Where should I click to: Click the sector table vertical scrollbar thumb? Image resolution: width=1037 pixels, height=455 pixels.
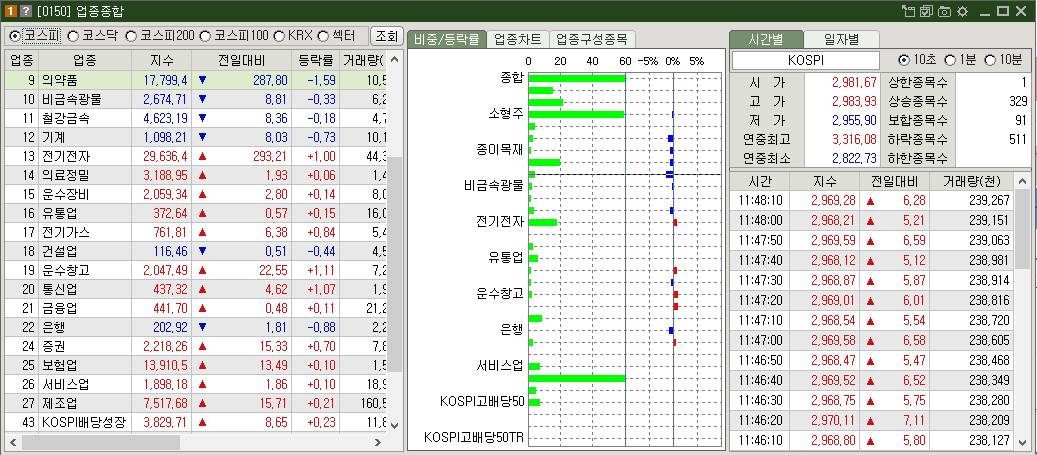coord(395,265)
